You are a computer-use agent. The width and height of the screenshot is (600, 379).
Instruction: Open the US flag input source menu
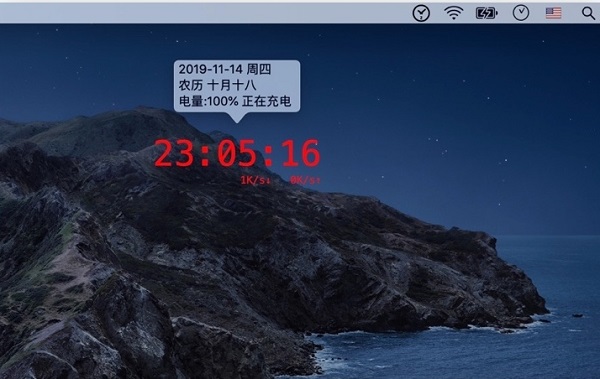click(553, 13)
